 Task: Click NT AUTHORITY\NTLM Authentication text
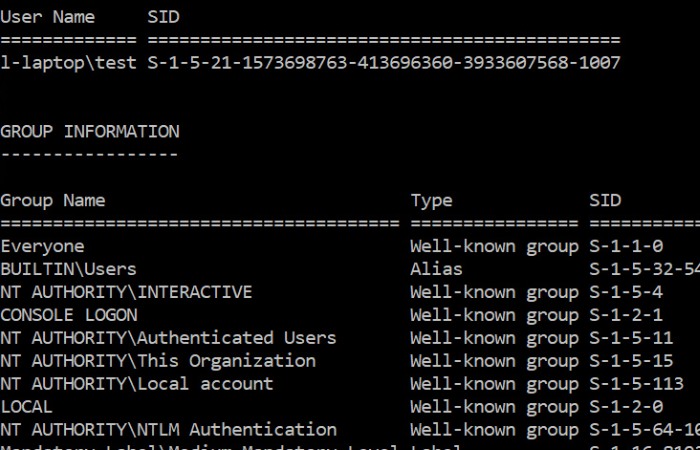(168, 430)
